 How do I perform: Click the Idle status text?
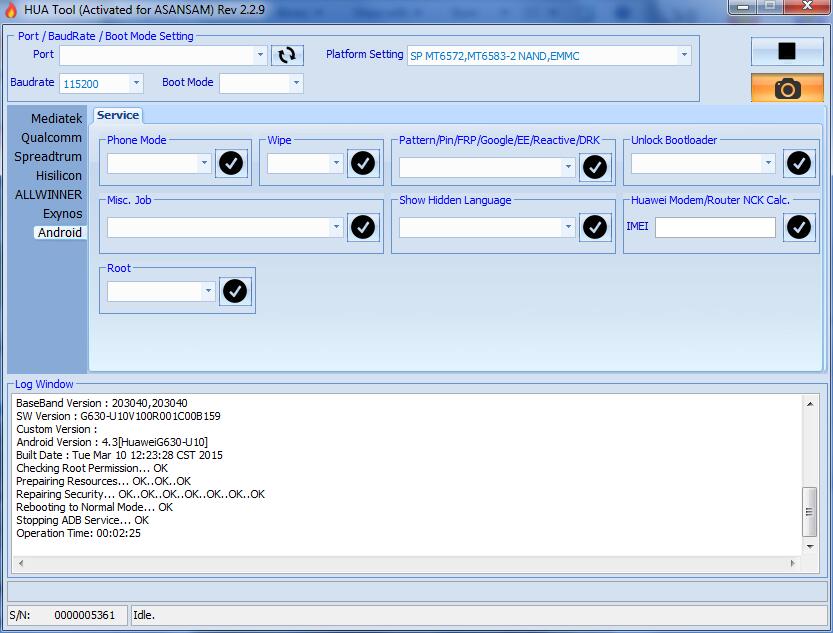[x=144, y=615]
